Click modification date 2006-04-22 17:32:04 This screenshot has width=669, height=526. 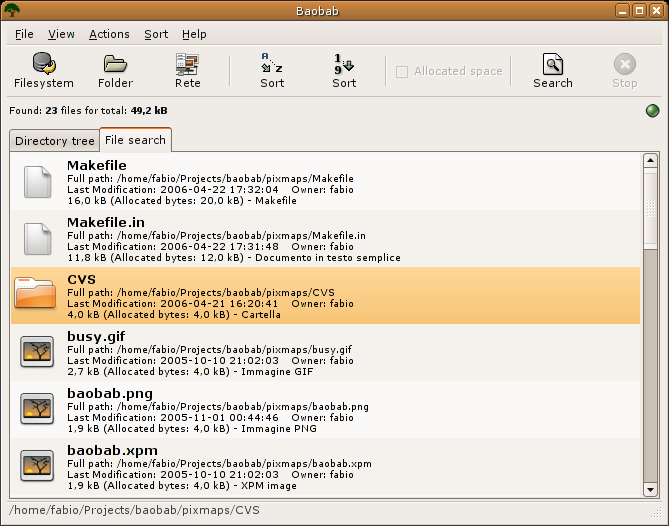219,189
